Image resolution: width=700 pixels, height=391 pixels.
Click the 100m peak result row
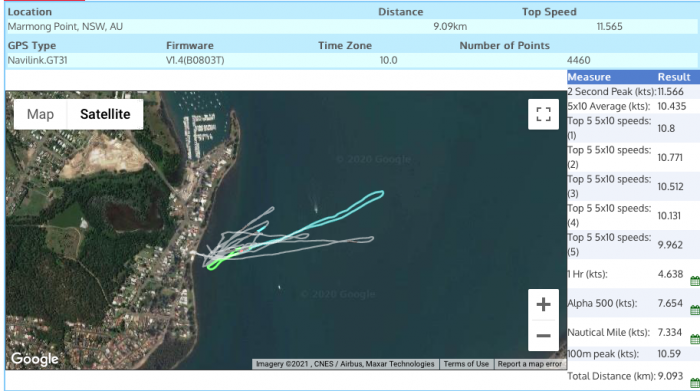633,354
